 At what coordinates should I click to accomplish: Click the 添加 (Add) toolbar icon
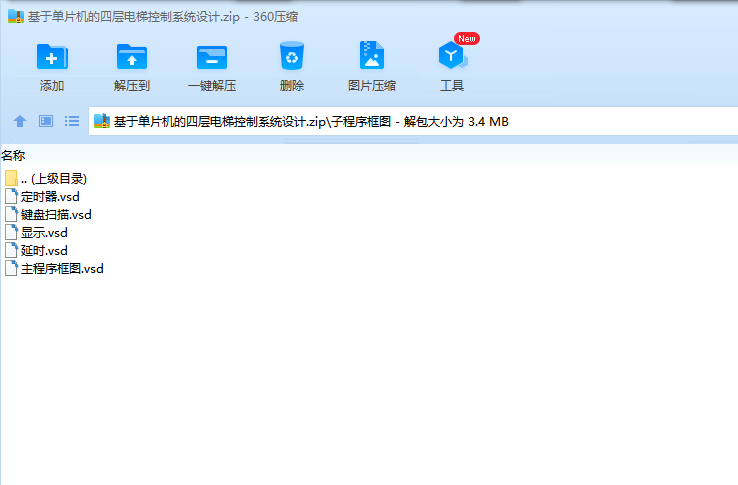point(52,57)
